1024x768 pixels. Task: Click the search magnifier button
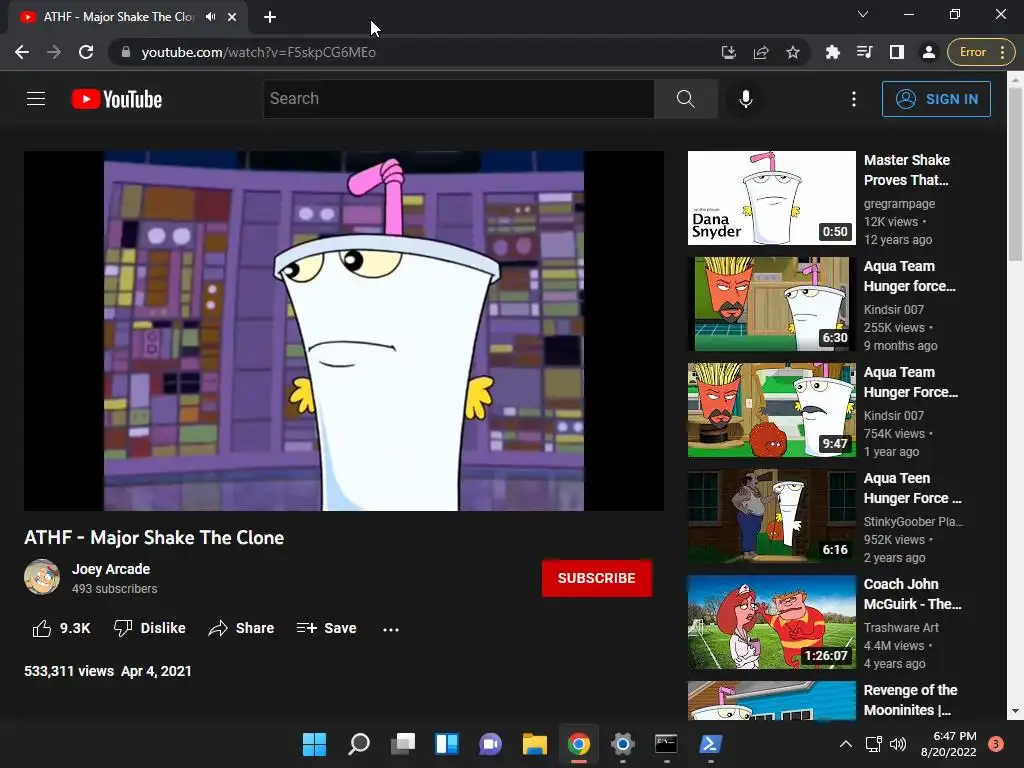[686, 99]
